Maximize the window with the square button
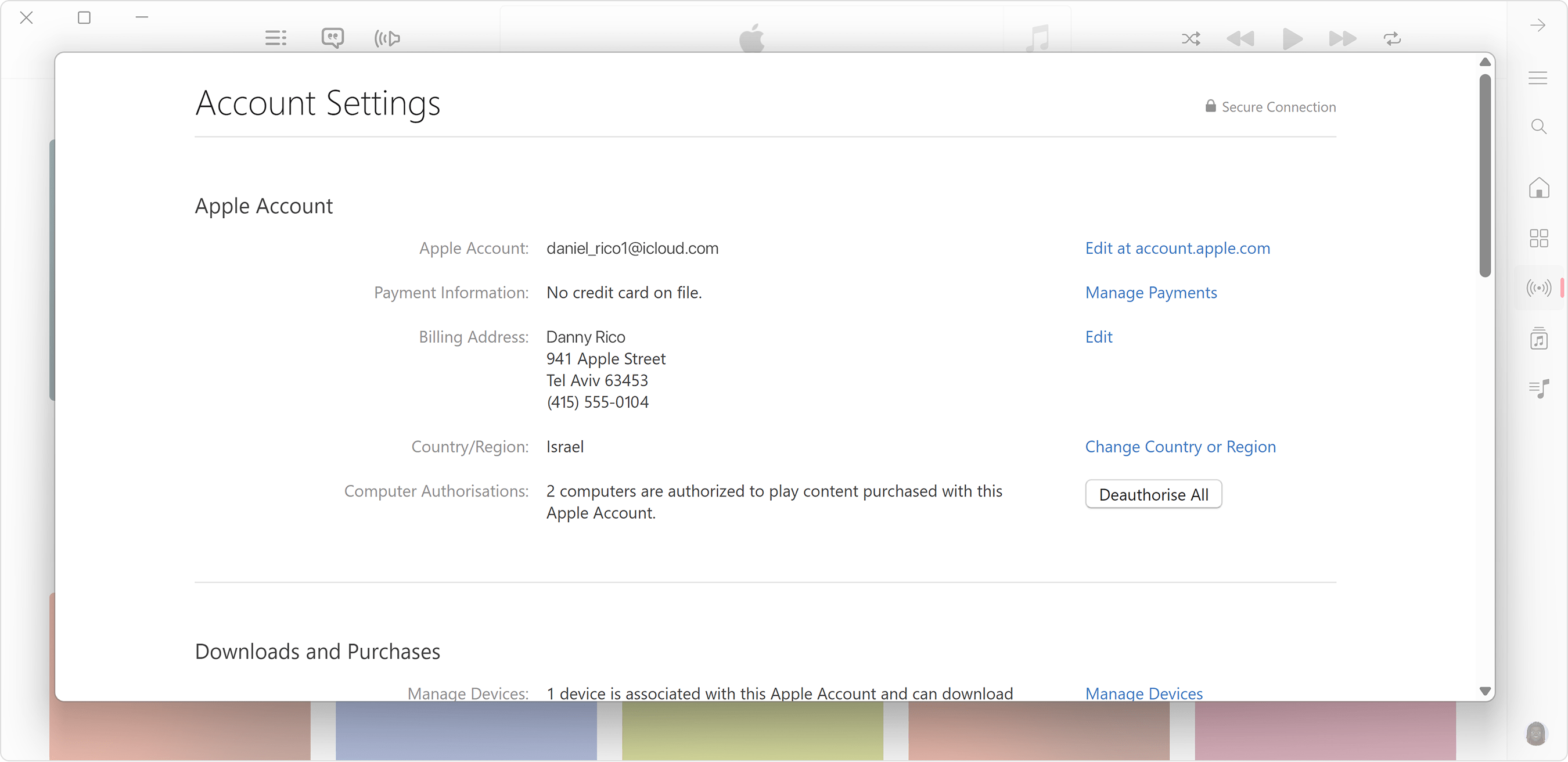Viewport: 1568px width, 762px height. (x=84, y=17)
